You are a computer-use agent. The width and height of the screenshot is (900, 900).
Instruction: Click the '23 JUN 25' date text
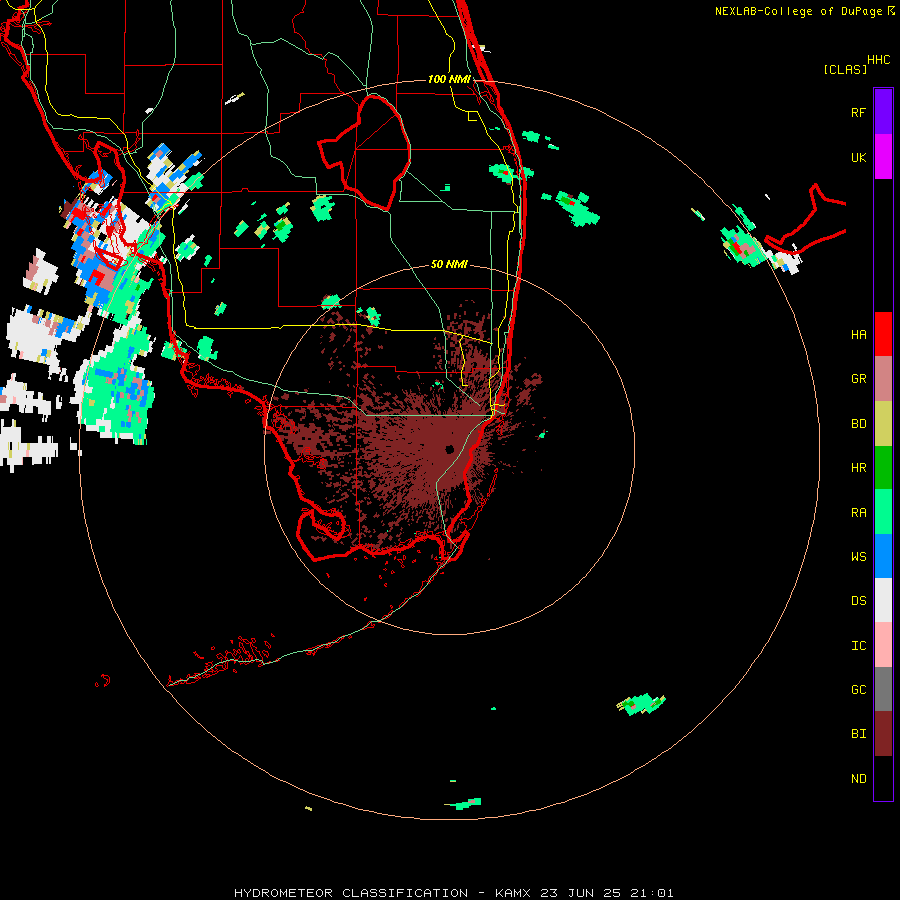click(x=580, y=893)
